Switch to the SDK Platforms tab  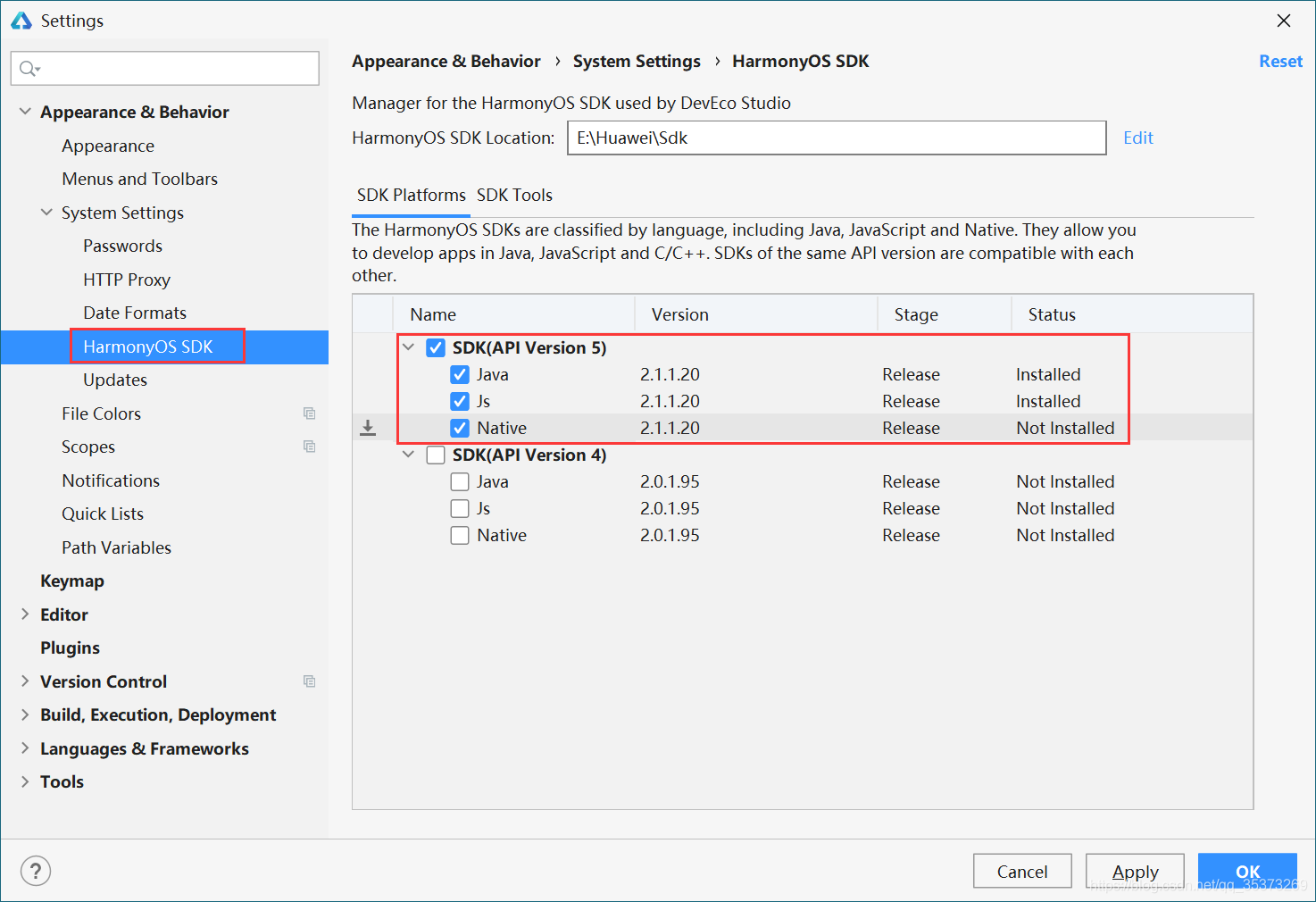point(412,196)
